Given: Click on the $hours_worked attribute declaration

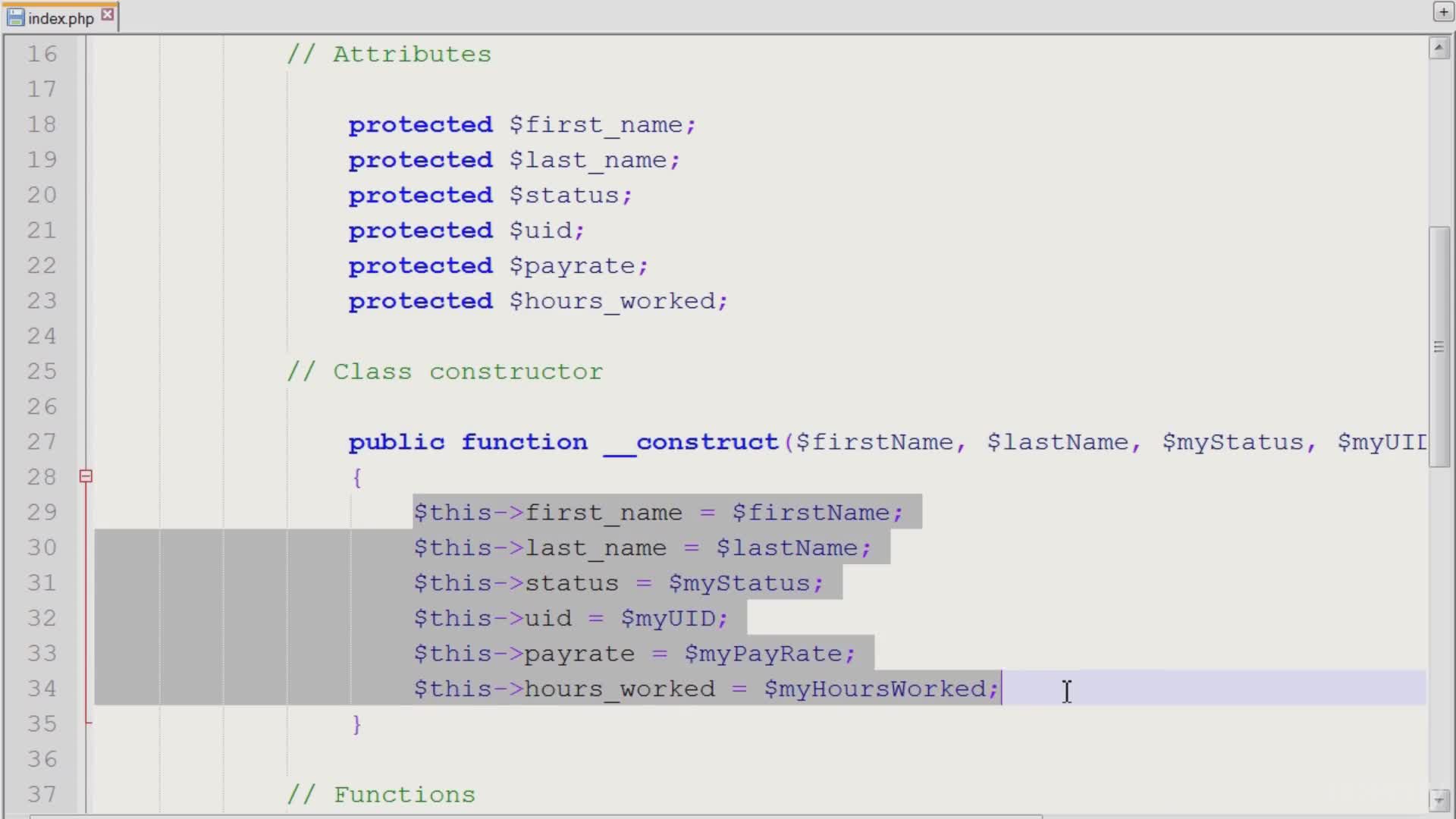Looking at the screenshot, I should coord(618,301).
